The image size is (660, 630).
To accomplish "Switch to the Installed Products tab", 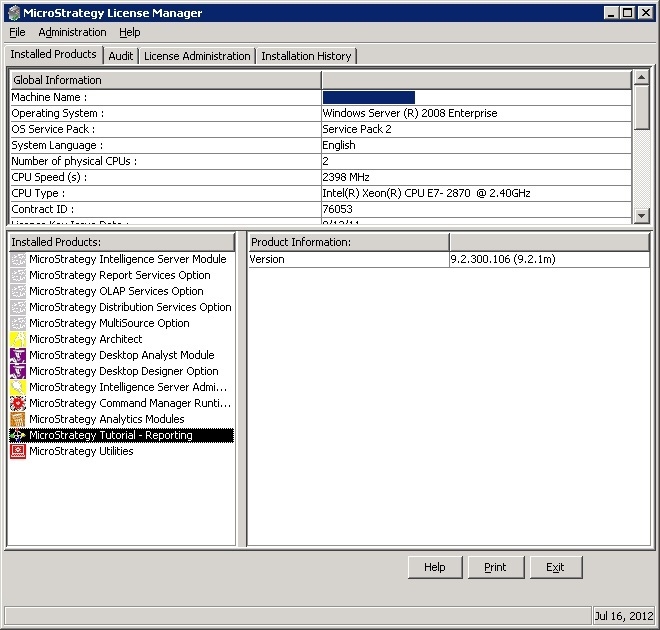I will coord(53,54).
